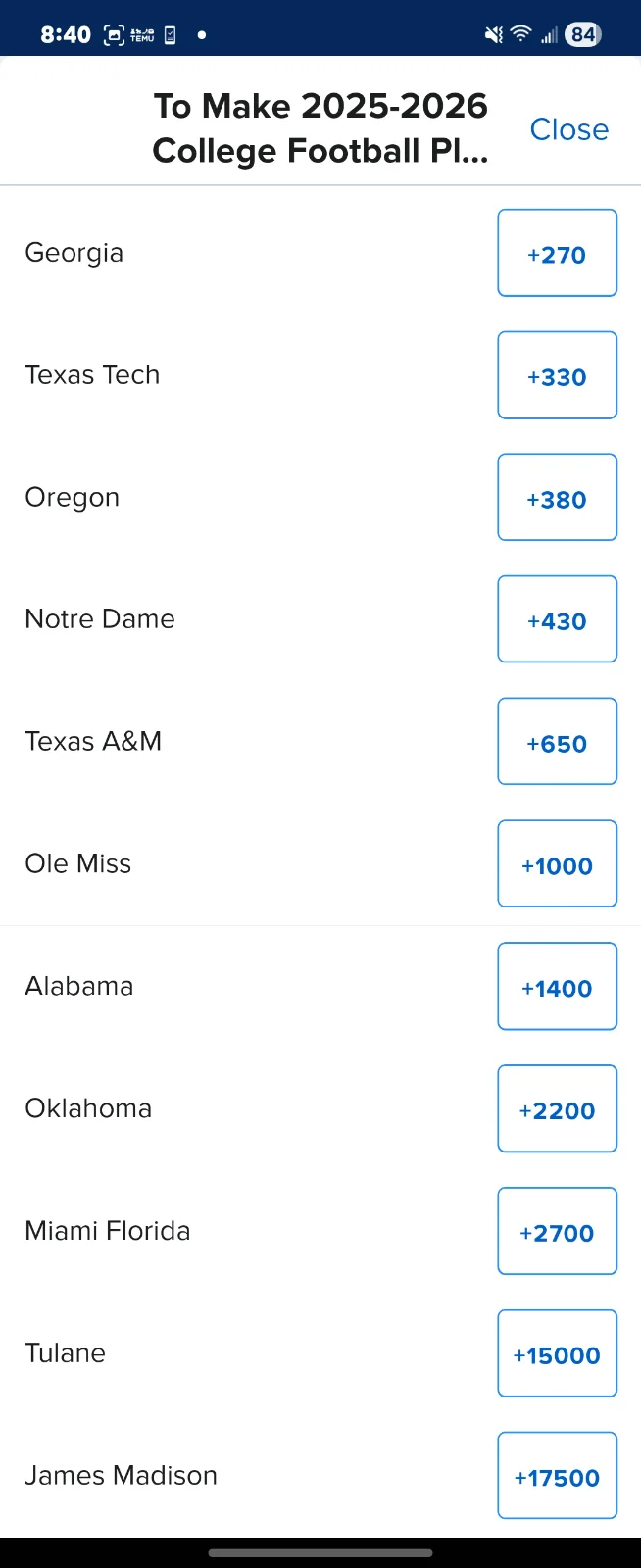Select Texas Tech at +330 odds
Image resolution: width=641 pixels, height=1568 pixels.
[557, 375]
